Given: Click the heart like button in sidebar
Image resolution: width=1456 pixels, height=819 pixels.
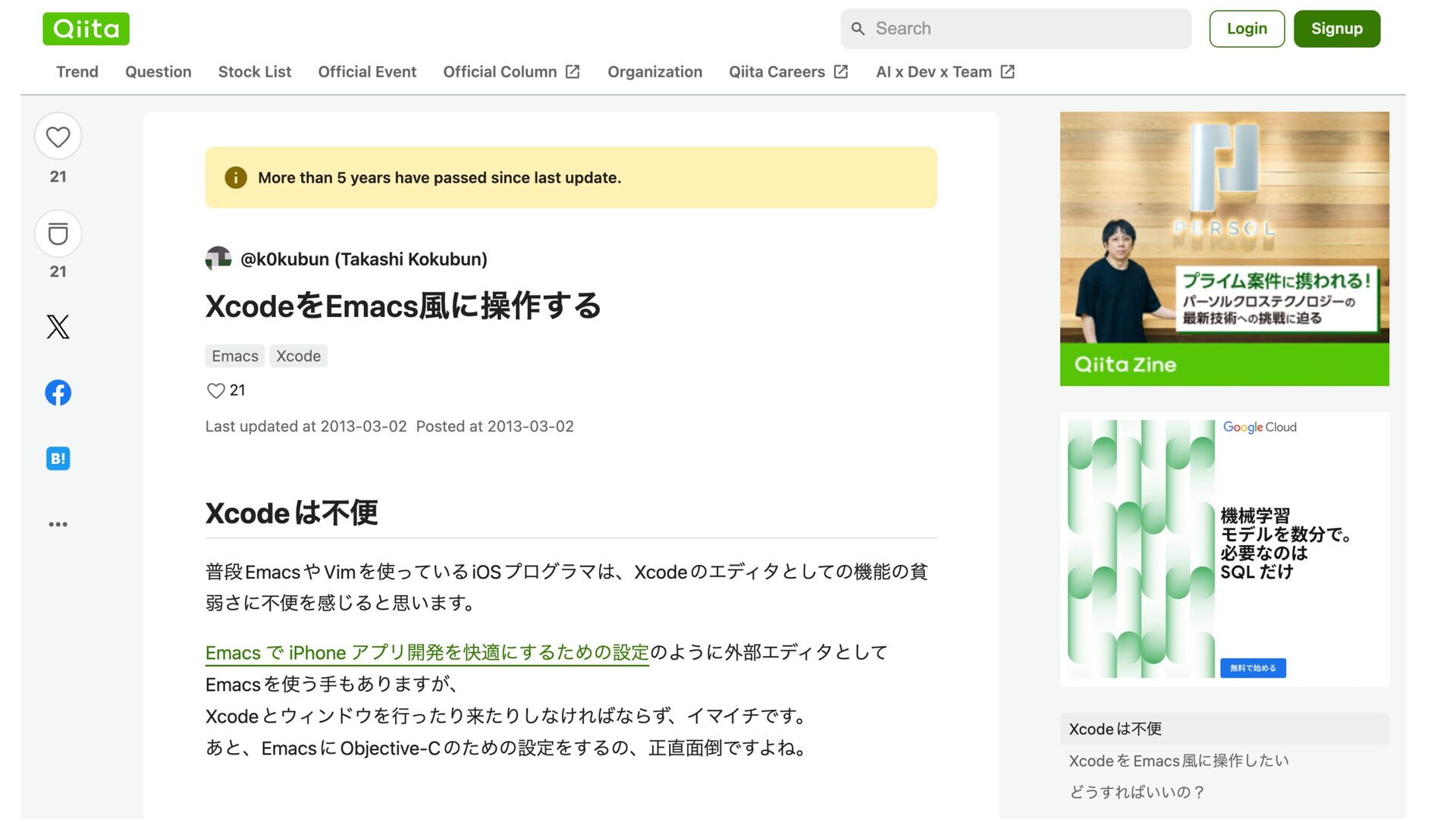Looking at the screenshot, I should tap(58, 136).
